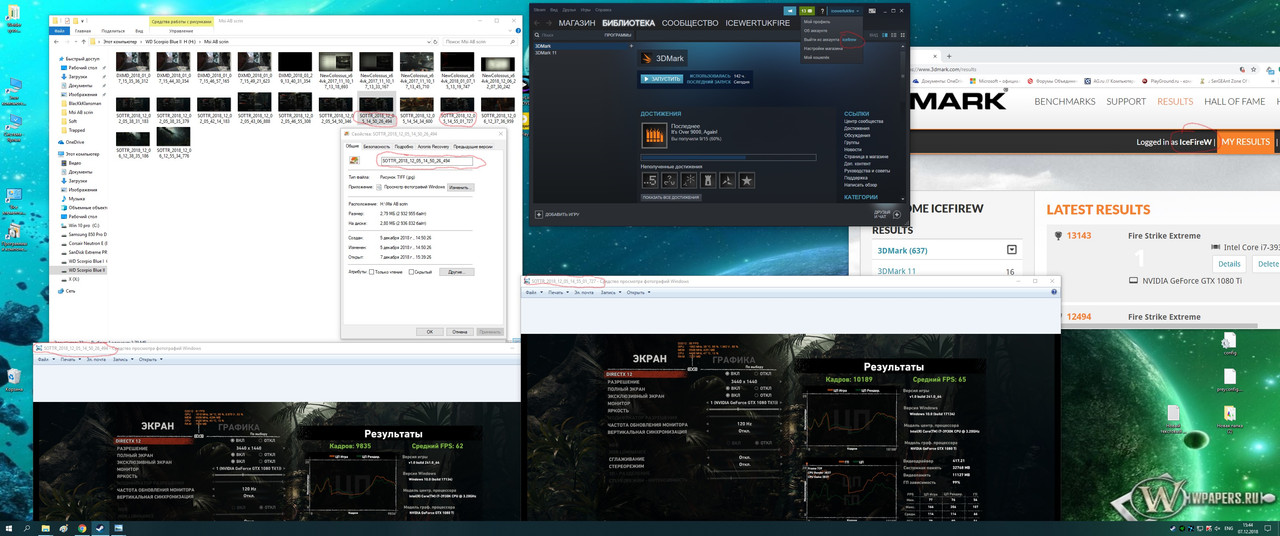Viewport: 1280px width, 536px height.
Task: Bookmark the 3dmark.com page with star icon
Action: click(x=1253, y=70)
